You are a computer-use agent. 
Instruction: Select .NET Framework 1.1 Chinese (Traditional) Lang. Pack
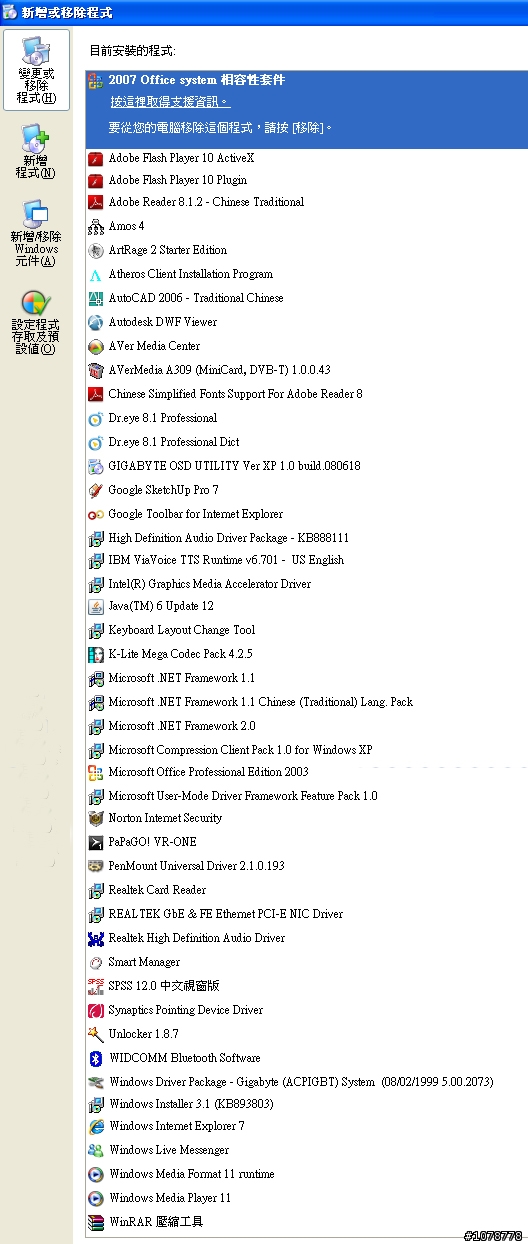tap(306, 702)
